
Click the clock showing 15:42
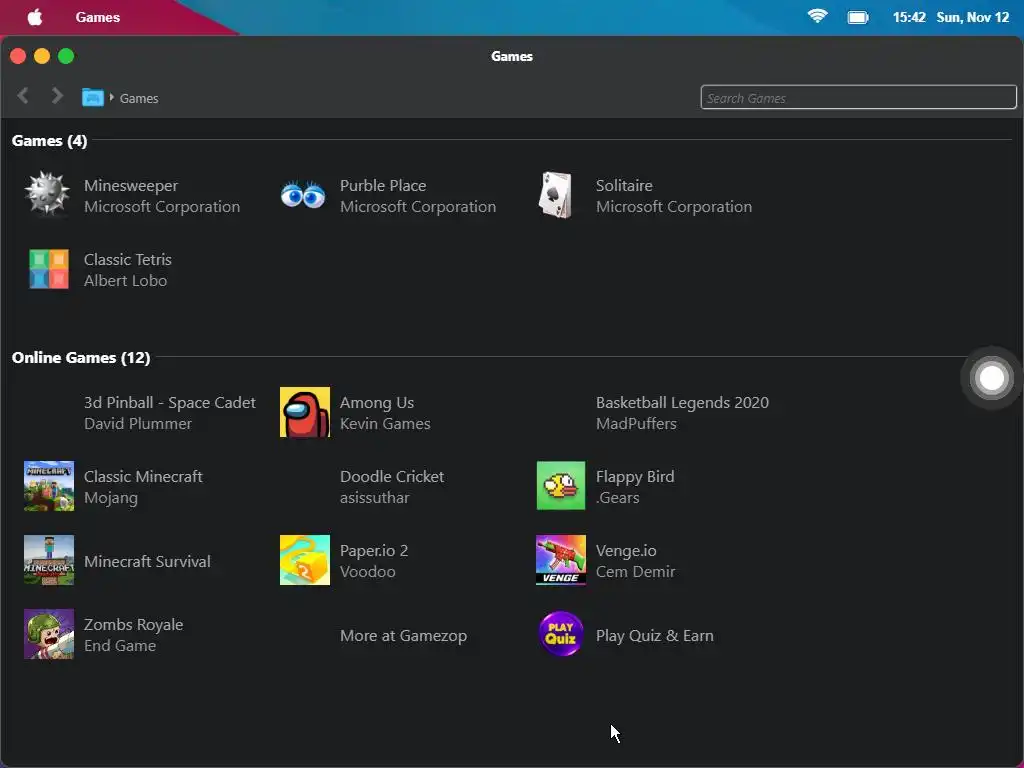(909, 17)
